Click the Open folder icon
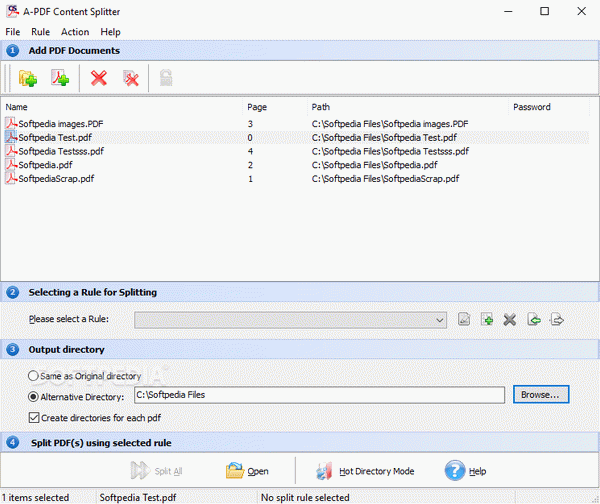The width and height of the screenshot is (600, 504). coord(235,470)
